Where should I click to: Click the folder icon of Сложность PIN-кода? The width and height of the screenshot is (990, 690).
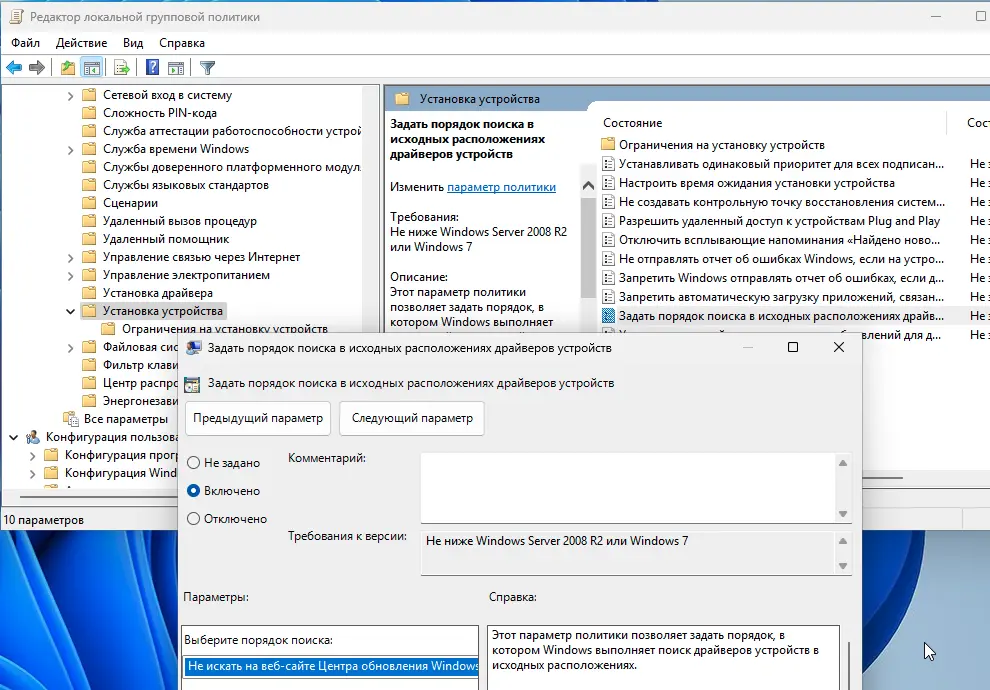pos(90,113)
